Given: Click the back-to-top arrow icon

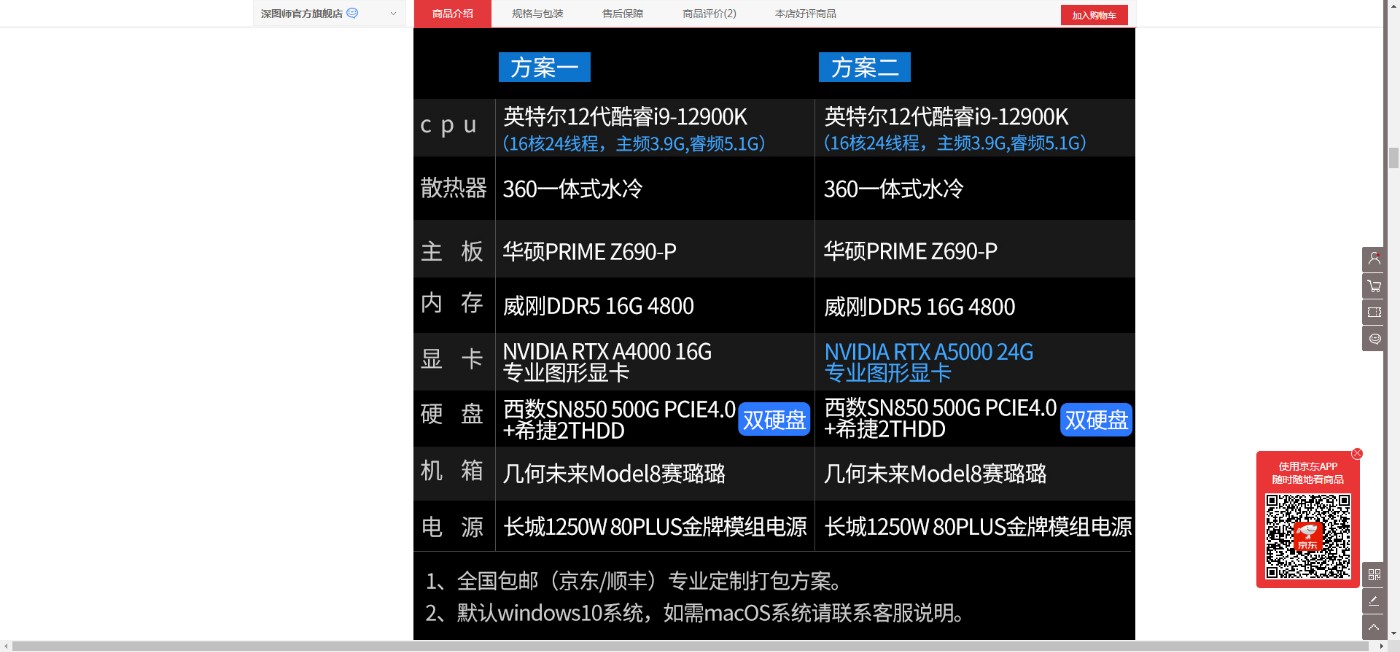Looking at the screenshot, I should point(1374,627).
